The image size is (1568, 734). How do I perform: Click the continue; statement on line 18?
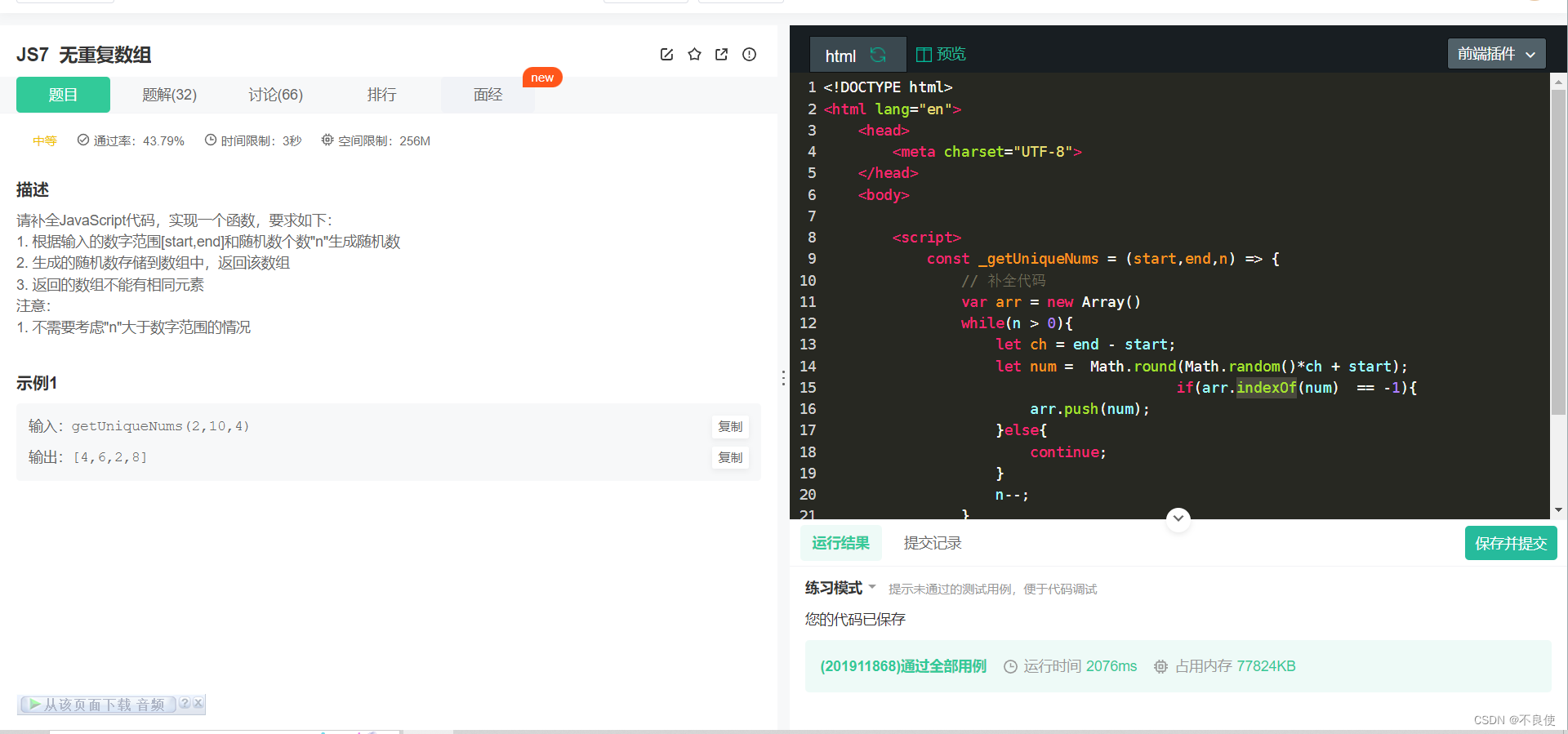point(1067,452)
